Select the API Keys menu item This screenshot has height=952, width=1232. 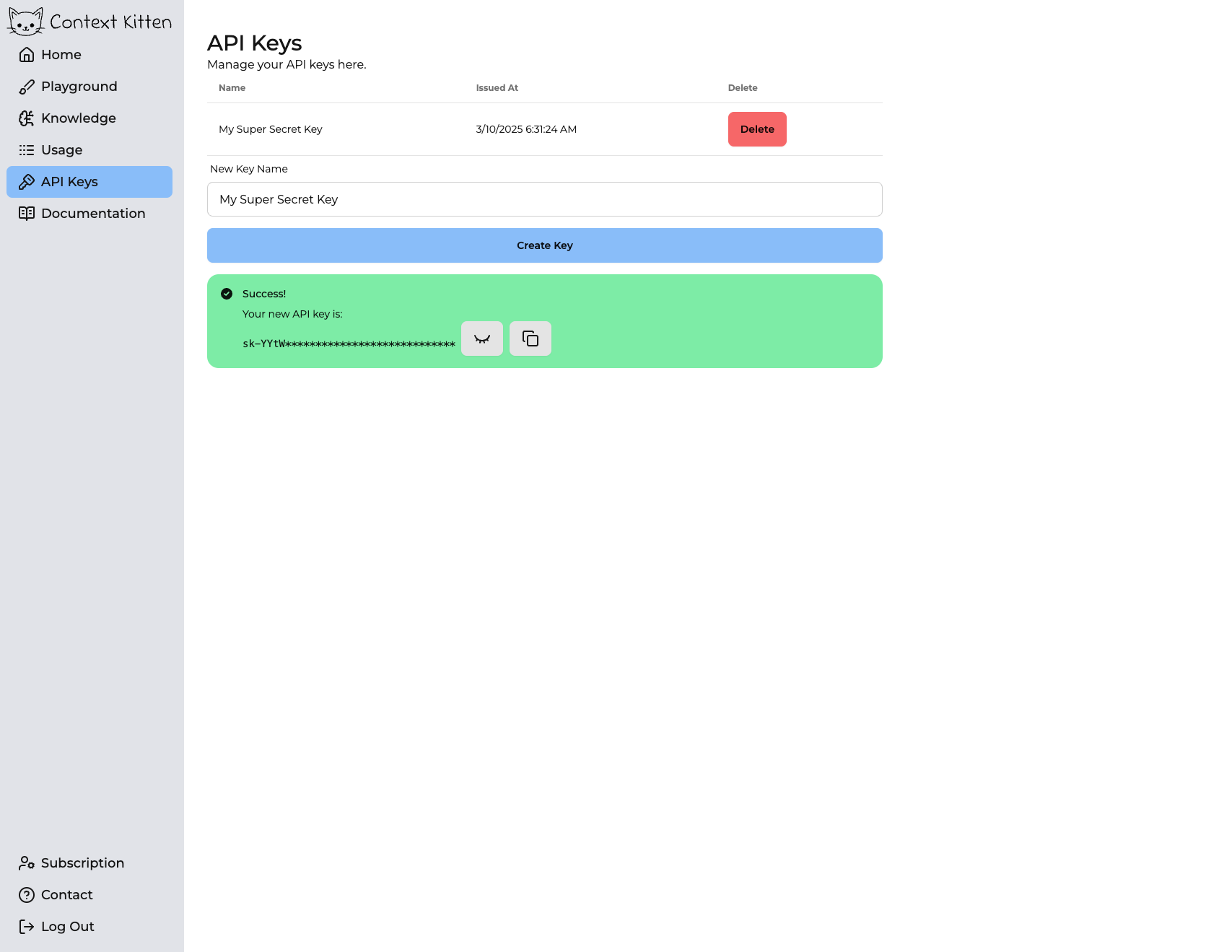click(x=89, y=182)
